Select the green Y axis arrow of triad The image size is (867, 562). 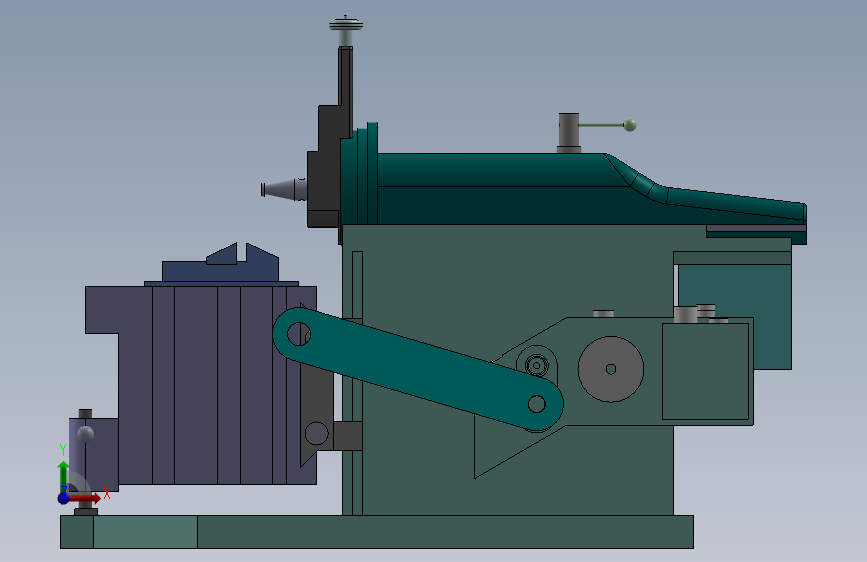(x=63, y=476)
